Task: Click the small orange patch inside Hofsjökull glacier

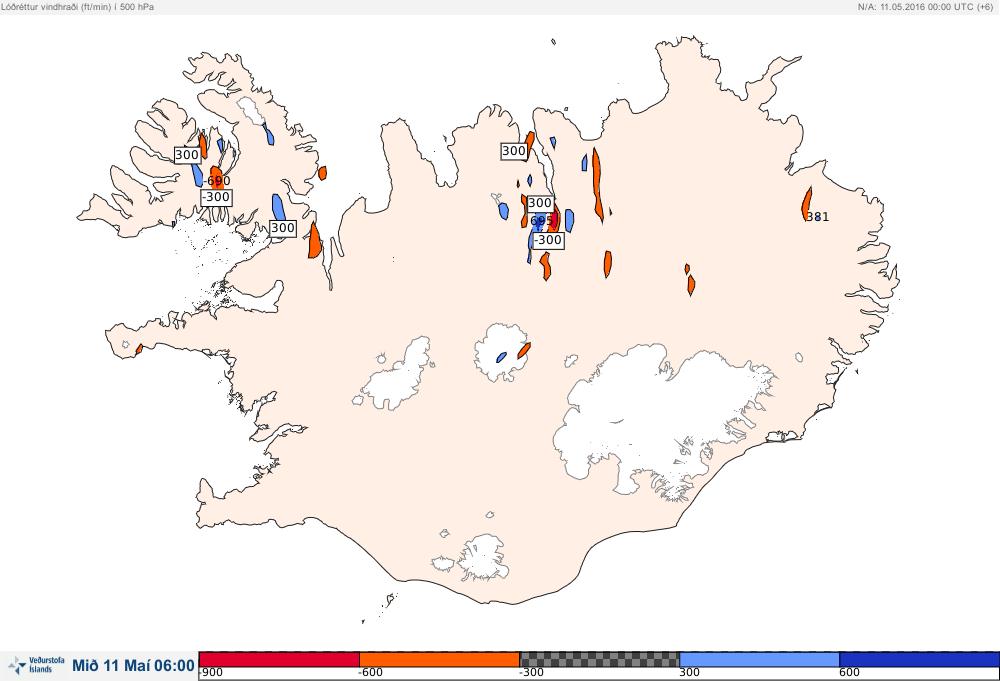Action: click(x=524, y=350)
